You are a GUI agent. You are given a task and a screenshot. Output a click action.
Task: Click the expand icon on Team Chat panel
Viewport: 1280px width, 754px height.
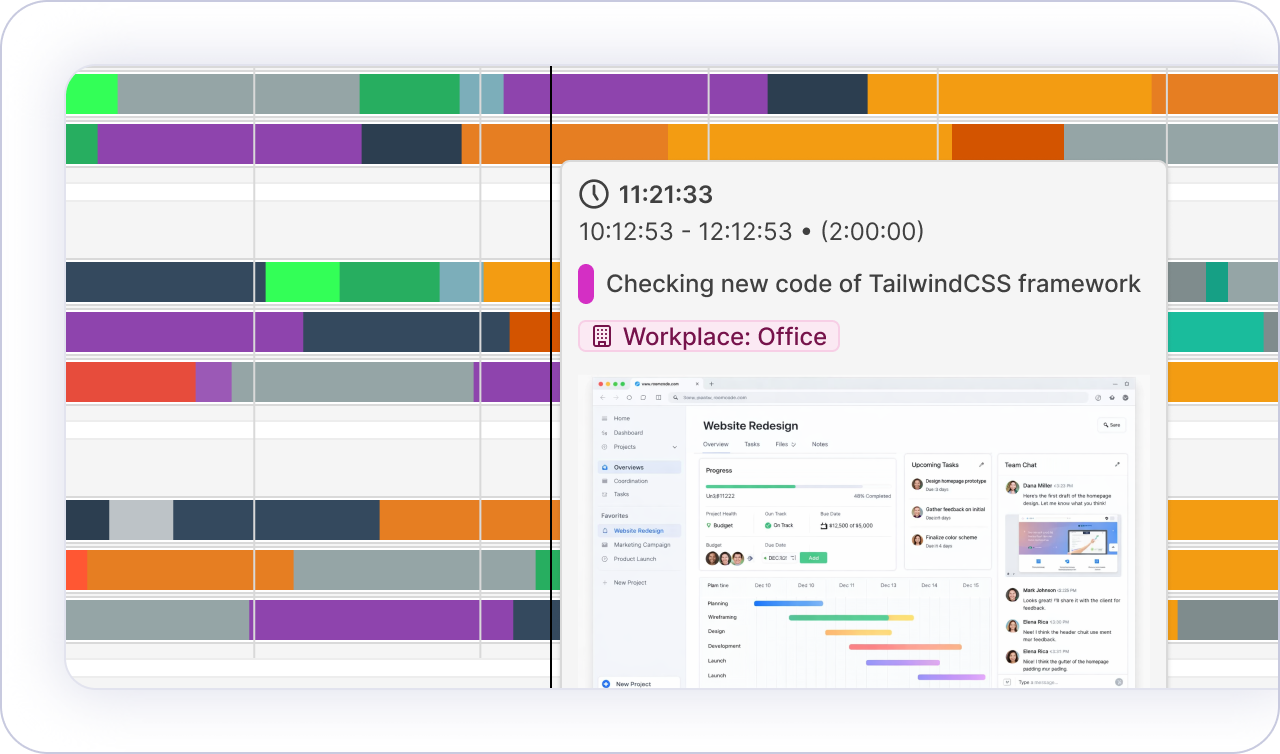coord(1117,465)
